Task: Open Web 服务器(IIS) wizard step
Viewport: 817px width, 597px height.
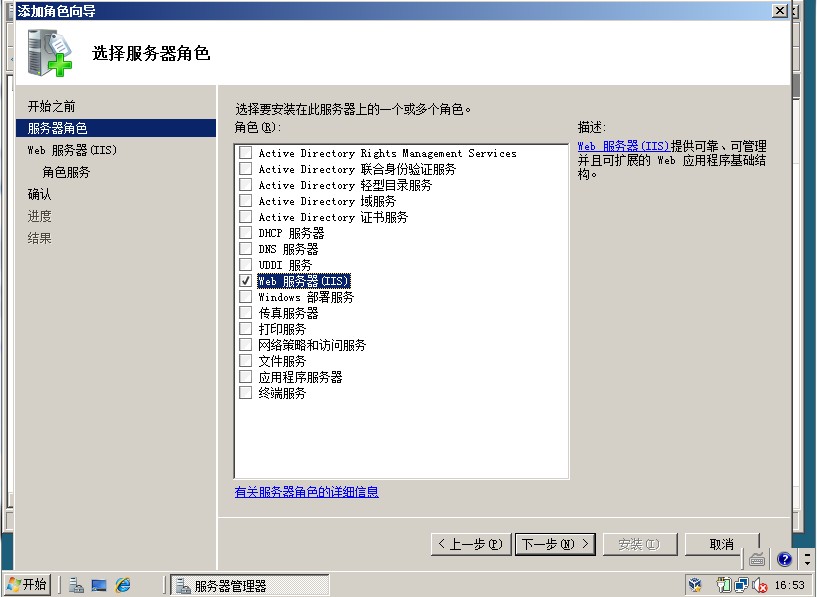Action: coord(72,150)
